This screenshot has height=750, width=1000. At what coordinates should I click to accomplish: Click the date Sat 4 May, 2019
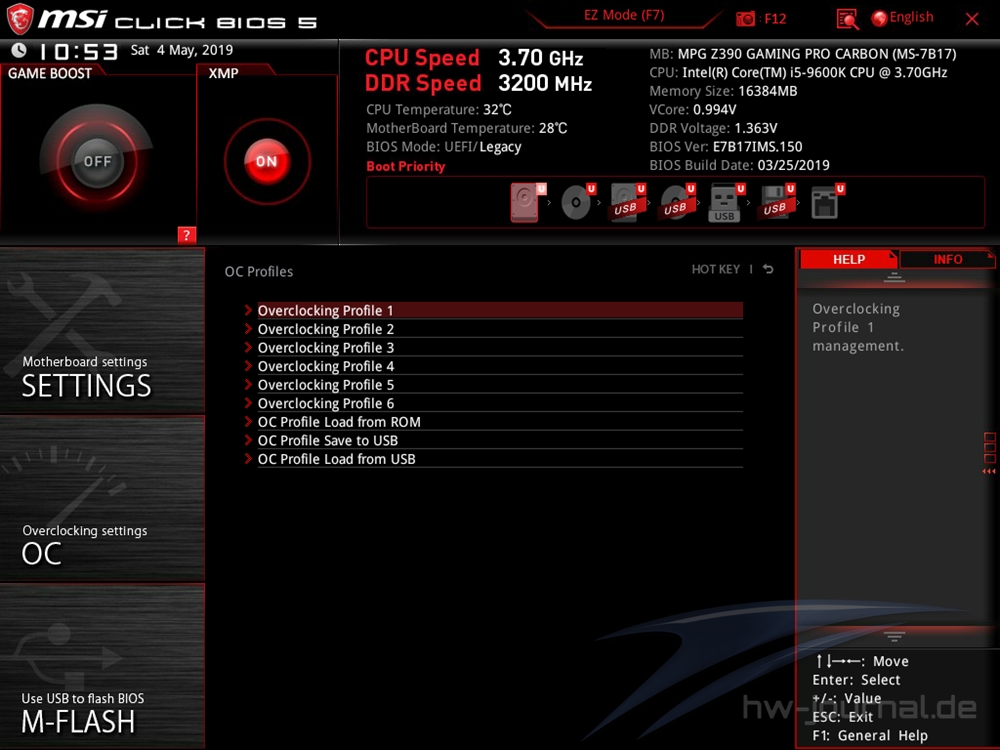[x=182, y=50]
